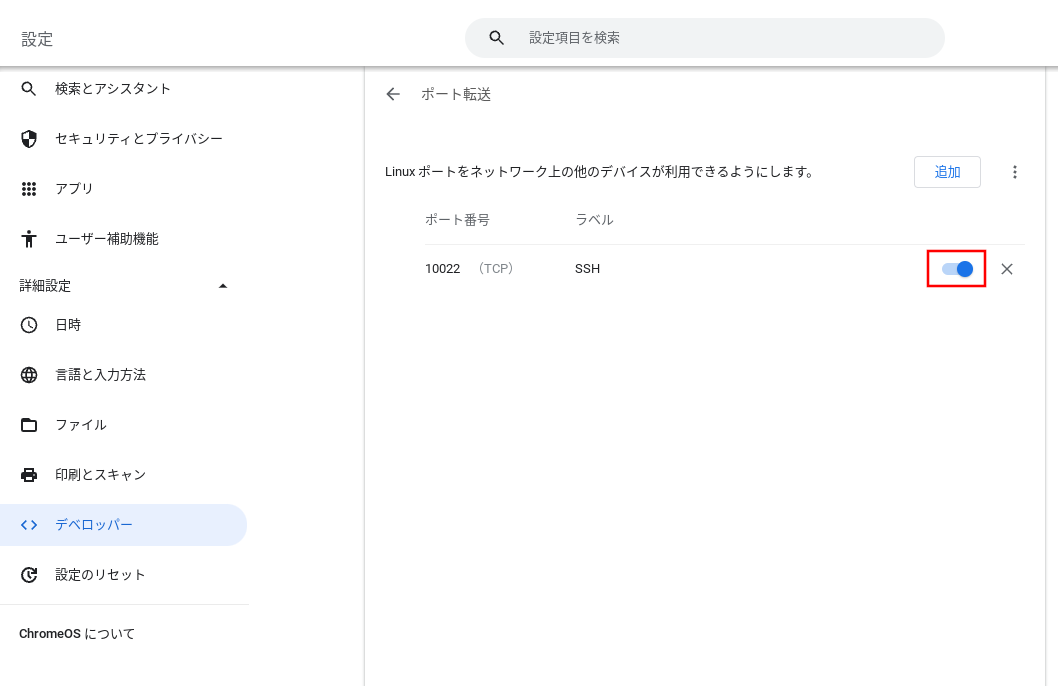Select 検索とアシスタント in sidebar
1058x686 pixels.
(113, 89)
